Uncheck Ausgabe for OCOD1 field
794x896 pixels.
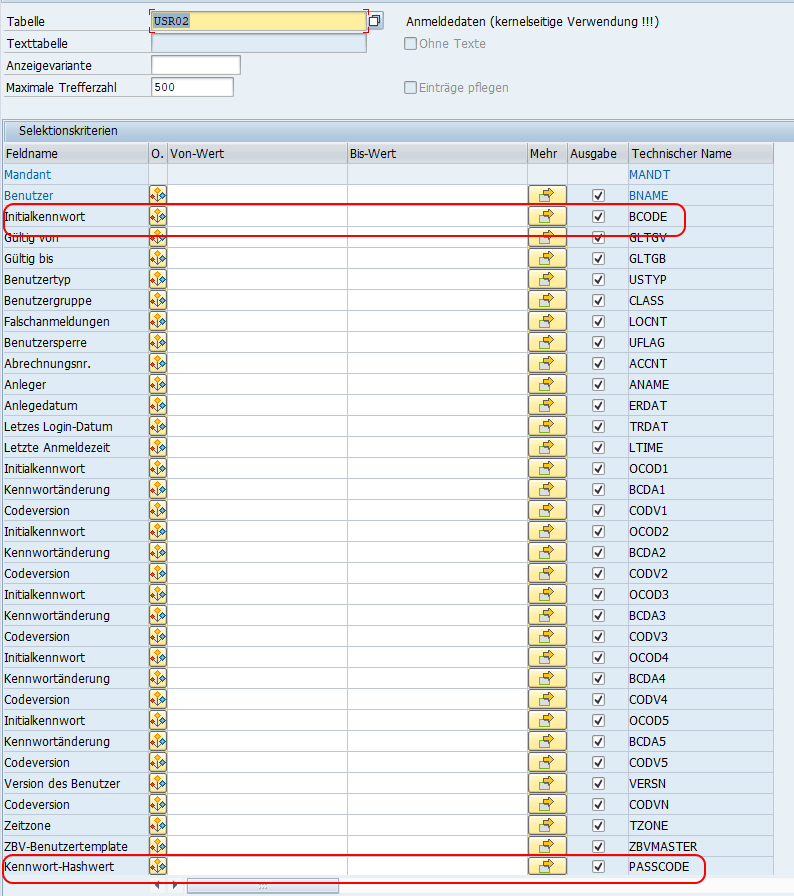(598, 469)
